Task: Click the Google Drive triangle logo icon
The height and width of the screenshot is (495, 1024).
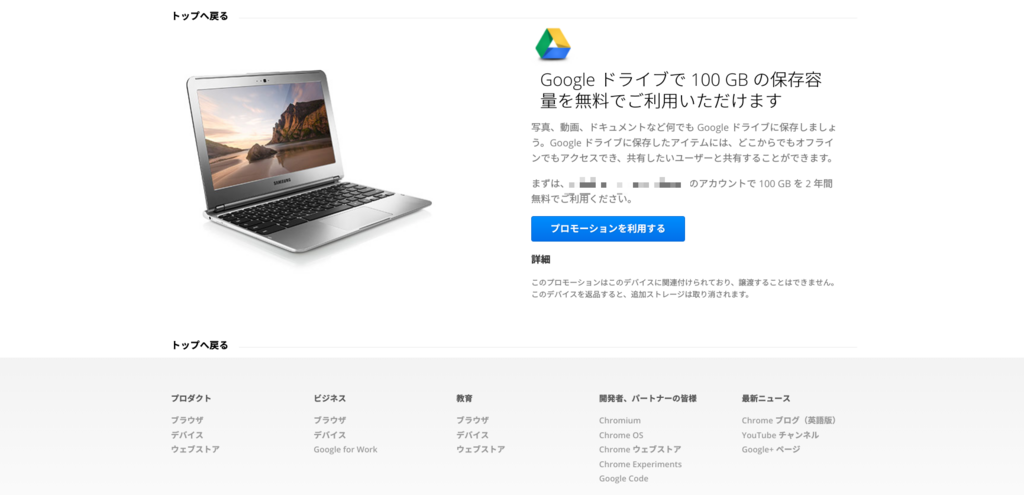Action: (x=552, y=44)
